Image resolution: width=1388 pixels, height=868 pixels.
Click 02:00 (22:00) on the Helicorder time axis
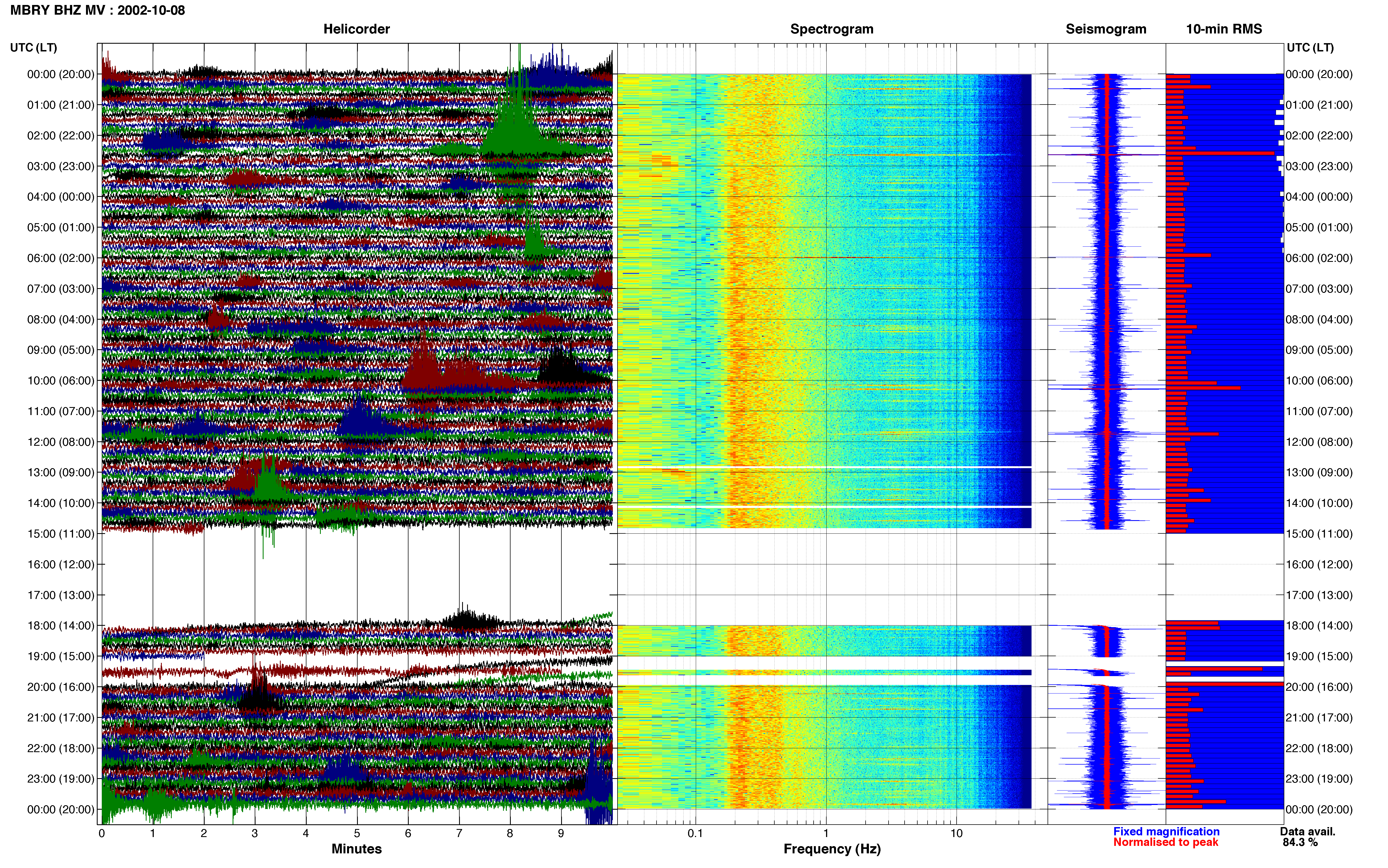tap(61, 135)
